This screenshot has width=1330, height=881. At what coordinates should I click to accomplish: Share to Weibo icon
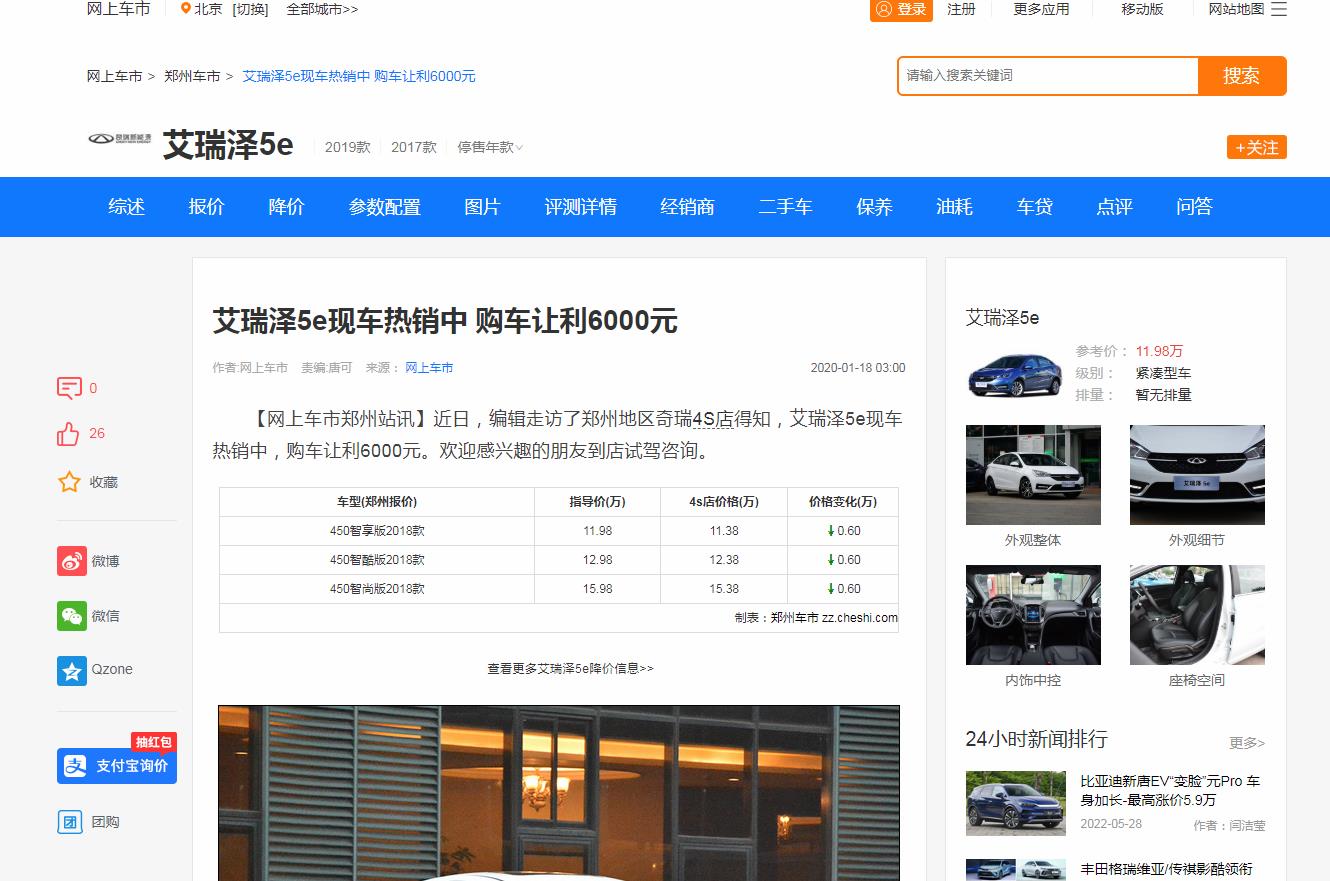tap(72, 561)
